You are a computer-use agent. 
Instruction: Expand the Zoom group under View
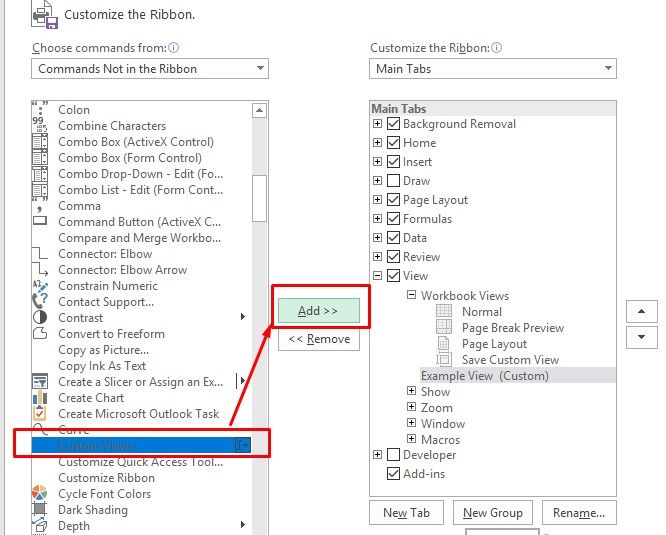point(411,408)
